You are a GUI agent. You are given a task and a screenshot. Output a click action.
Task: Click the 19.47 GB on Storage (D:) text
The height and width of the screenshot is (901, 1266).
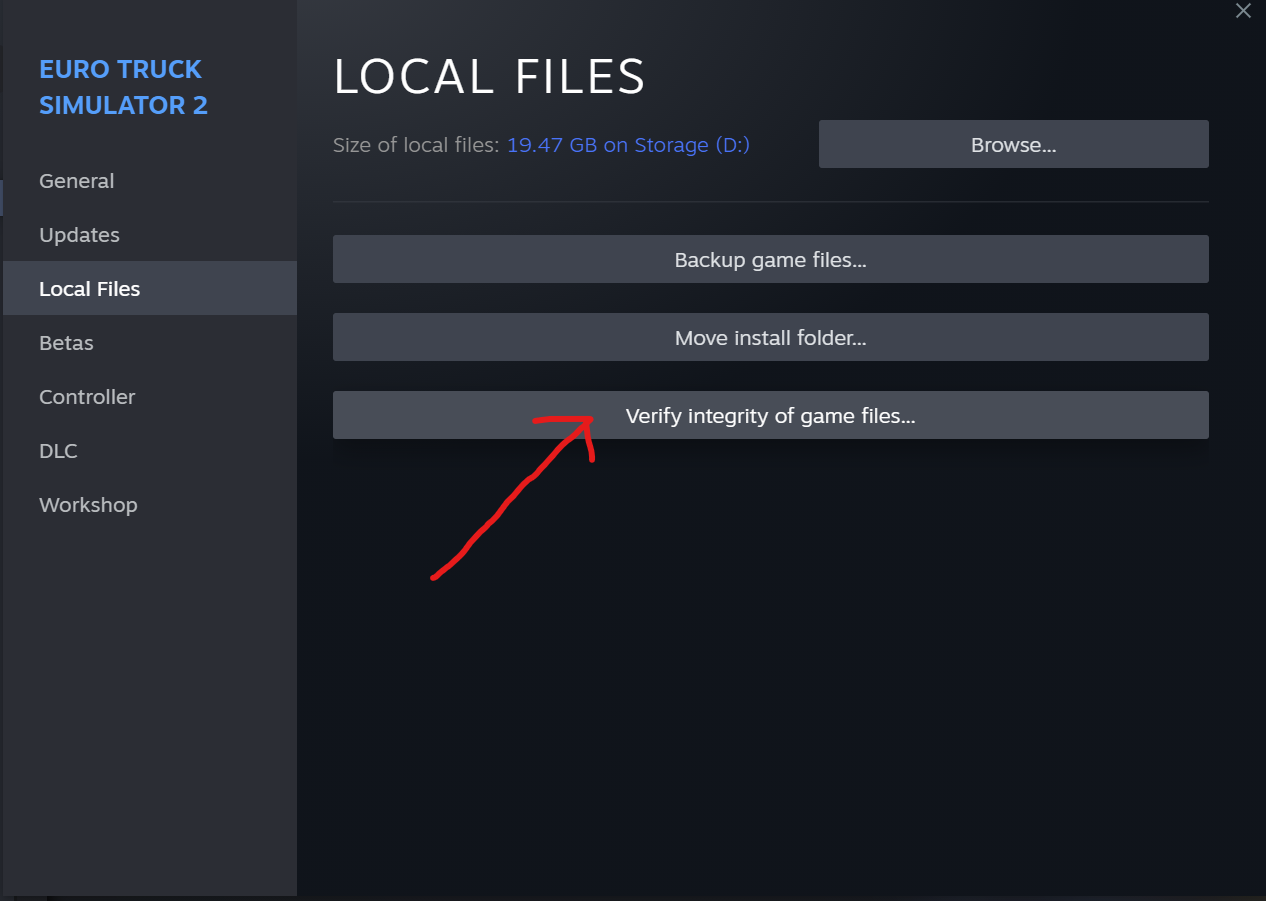[628, 145]
